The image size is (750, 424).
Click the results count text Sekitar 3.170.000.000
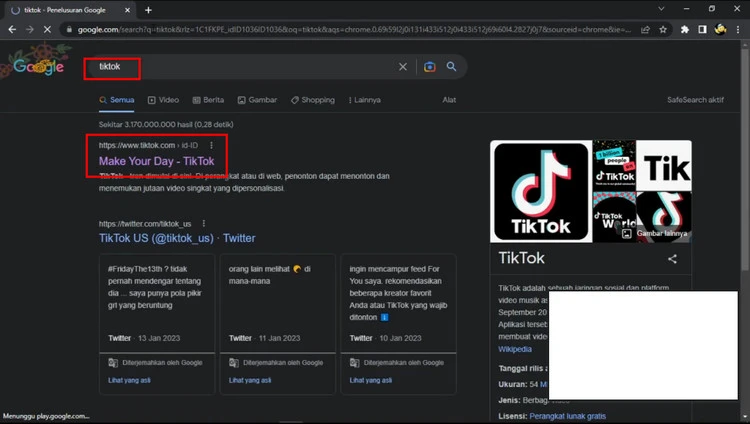pyautogui.click(x=166, y=124)
